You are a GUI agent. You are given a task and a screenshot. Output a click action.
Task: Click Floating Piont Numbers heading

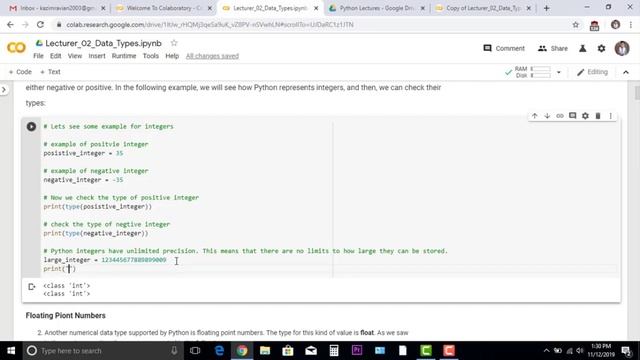tap(66, 316)
